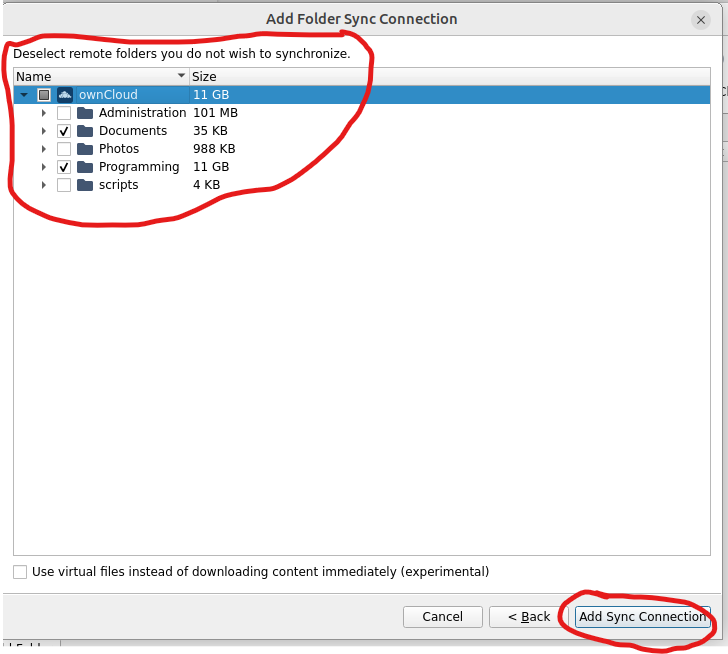This screenshot has height=654, width=728.
Task: Expand the Photos folder
Action: 44,149
